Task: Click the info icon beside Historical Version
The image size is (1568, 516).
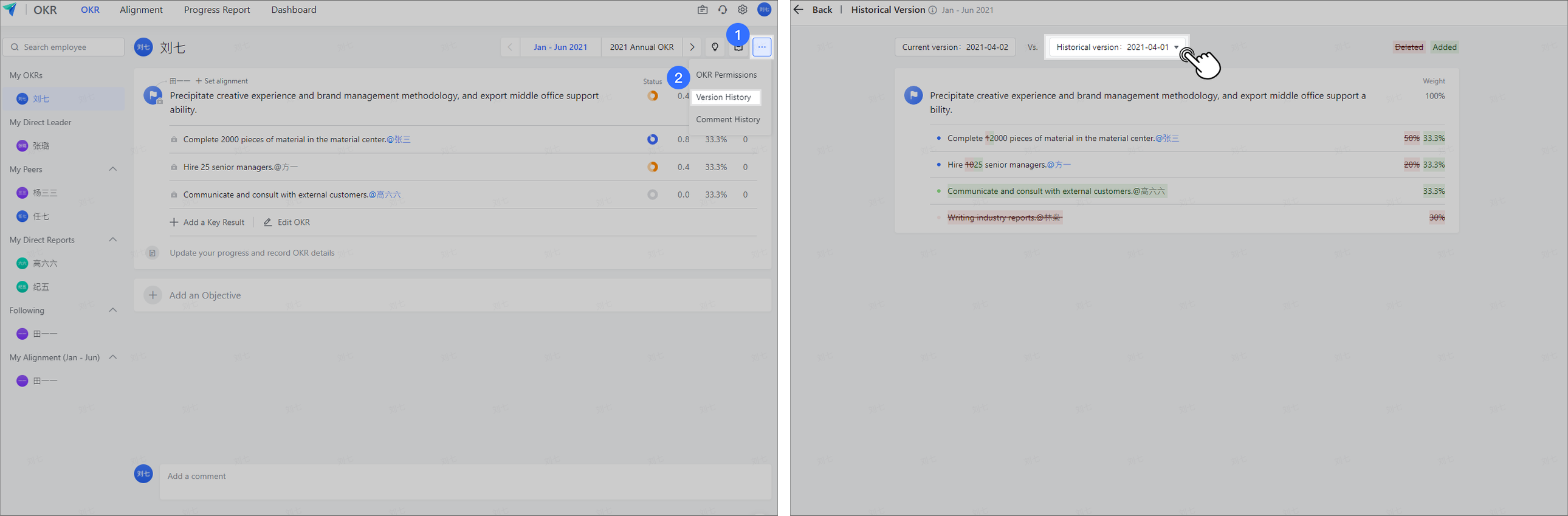Action: click(932, 10)
